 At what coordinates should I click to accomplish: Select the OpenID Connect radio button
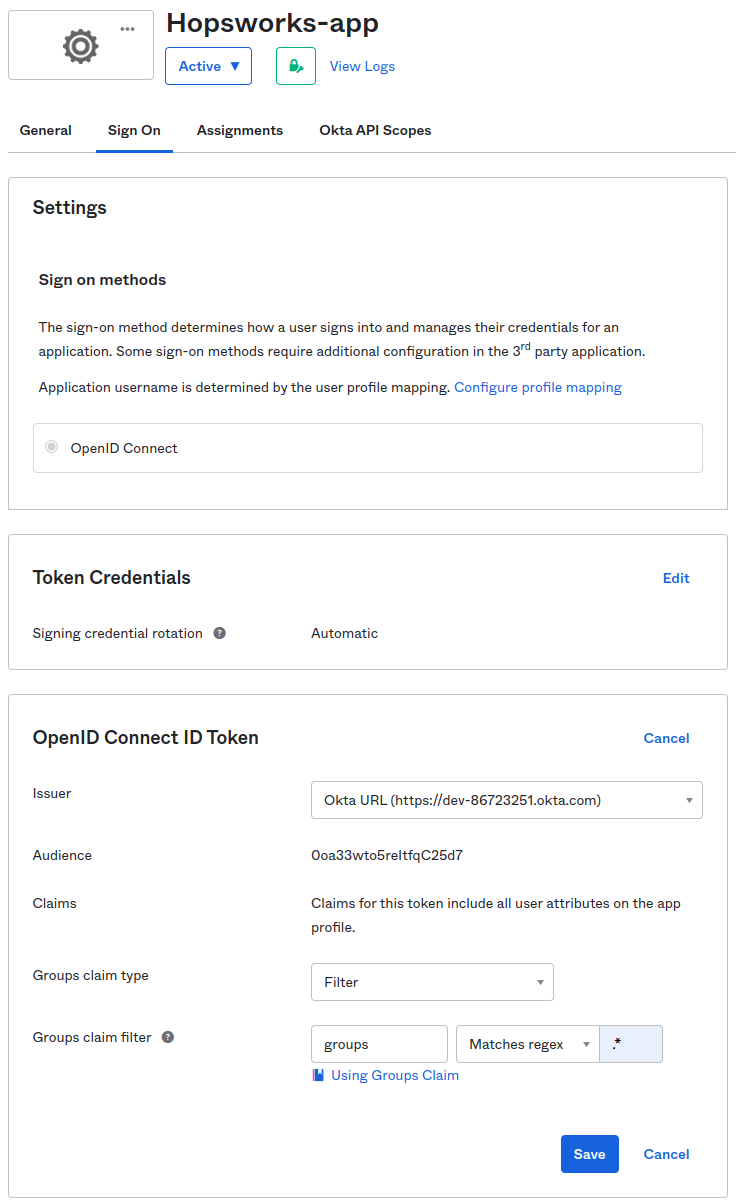52,447
